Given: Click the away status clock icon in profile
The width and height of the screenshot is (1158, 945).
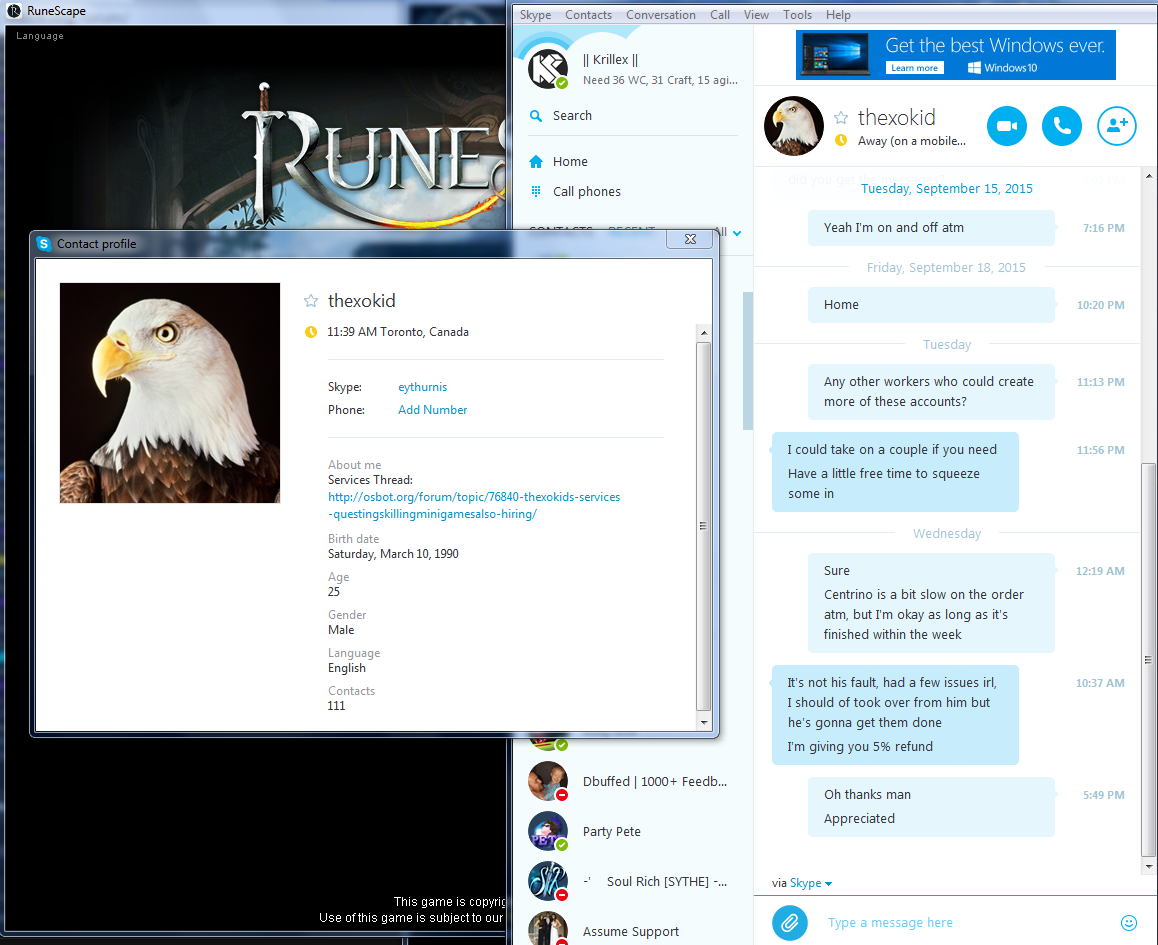Looking at the screenshot, I should pyautogui.click(x=311, y=332).
